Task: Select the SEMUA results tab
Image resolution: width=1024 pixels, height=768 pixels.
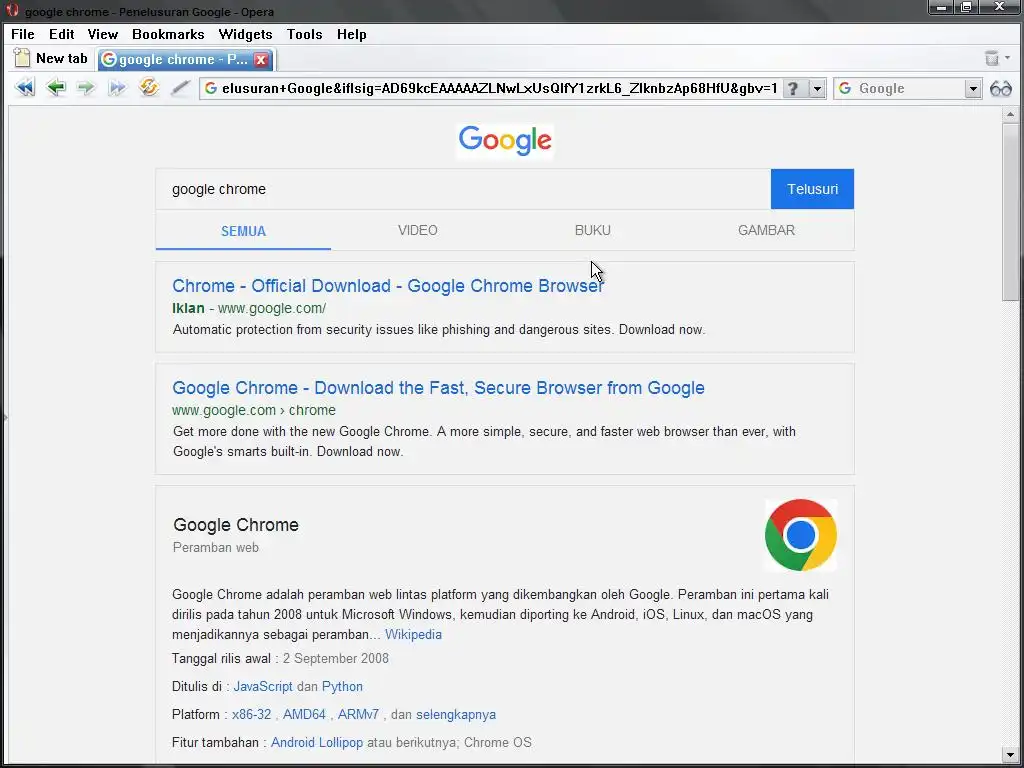Action: pos(243,231)
